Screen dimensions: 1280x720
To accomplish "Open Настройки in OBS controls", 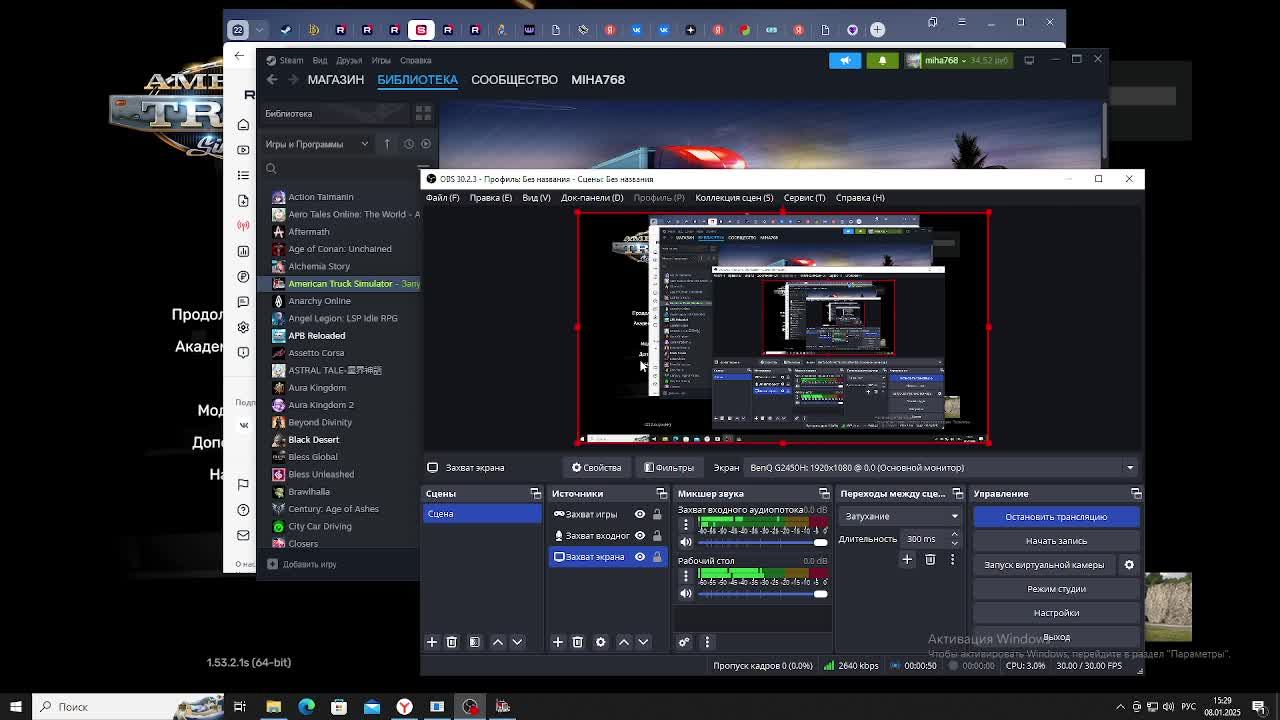I will click(x=1056, y=613).
